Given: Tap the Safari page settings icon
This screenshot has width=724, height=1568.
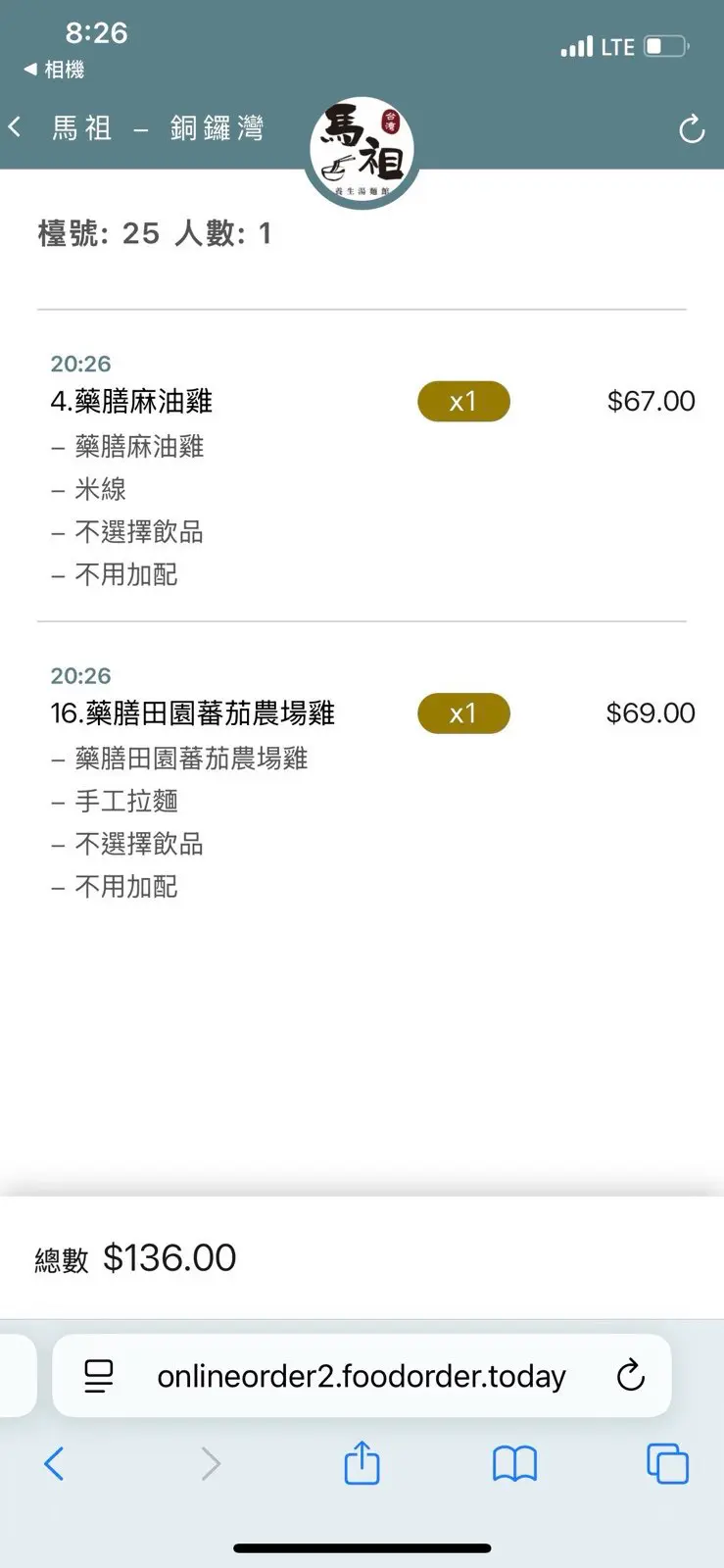Looking at the screenshot, I should pyautogui.click(x=99, y=1376).
